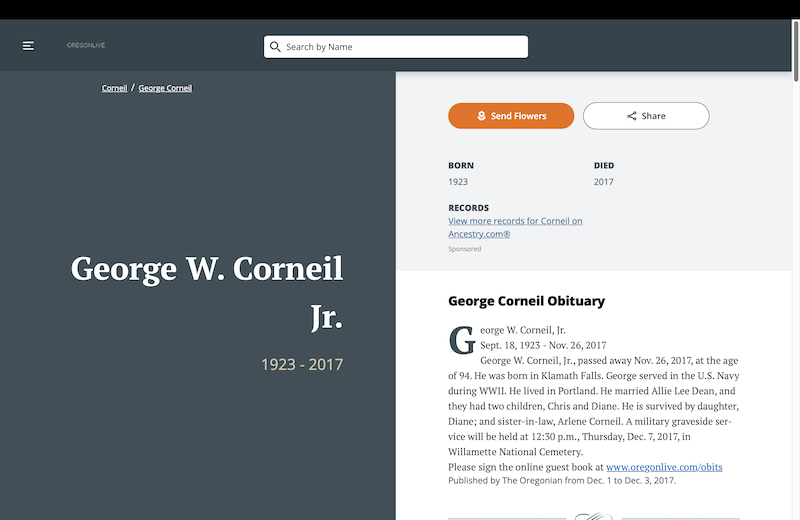Click the Share button label
The image size is (800, 520).
pos(653,116)
